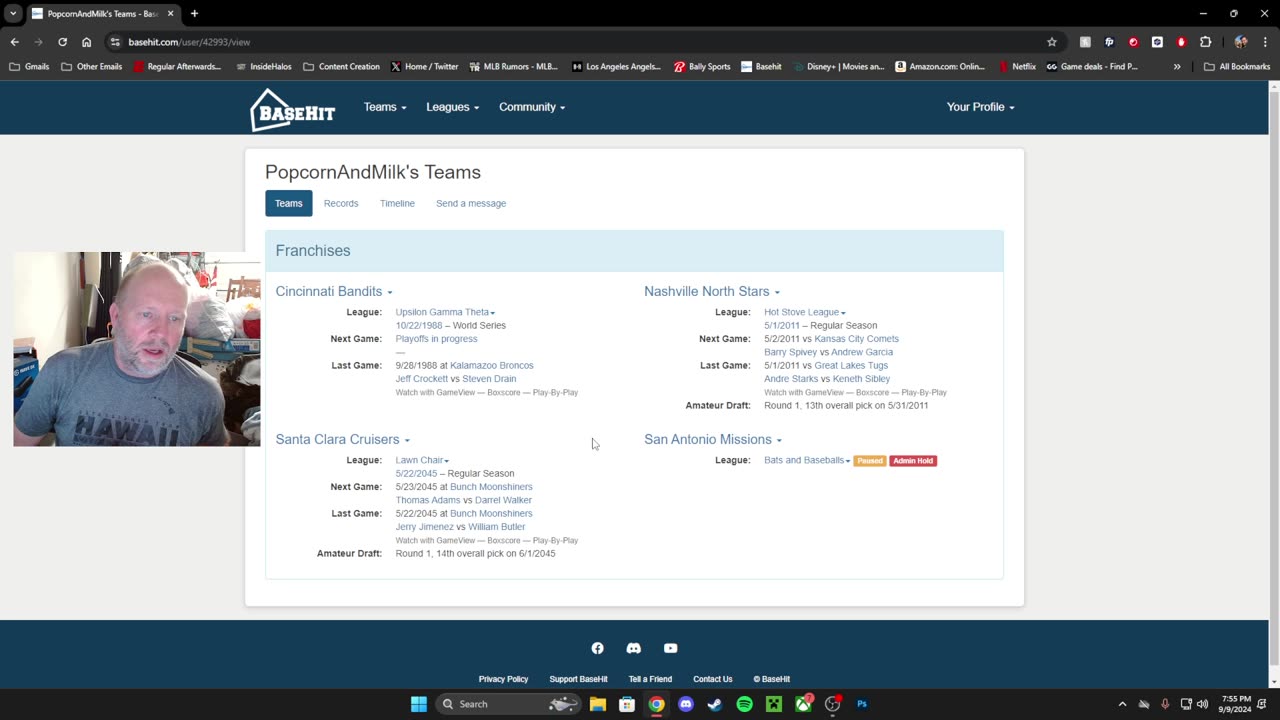This screenshot has width=1280, height=720.
Task: Open the Windows Start menu
Action: click(419, 704)
